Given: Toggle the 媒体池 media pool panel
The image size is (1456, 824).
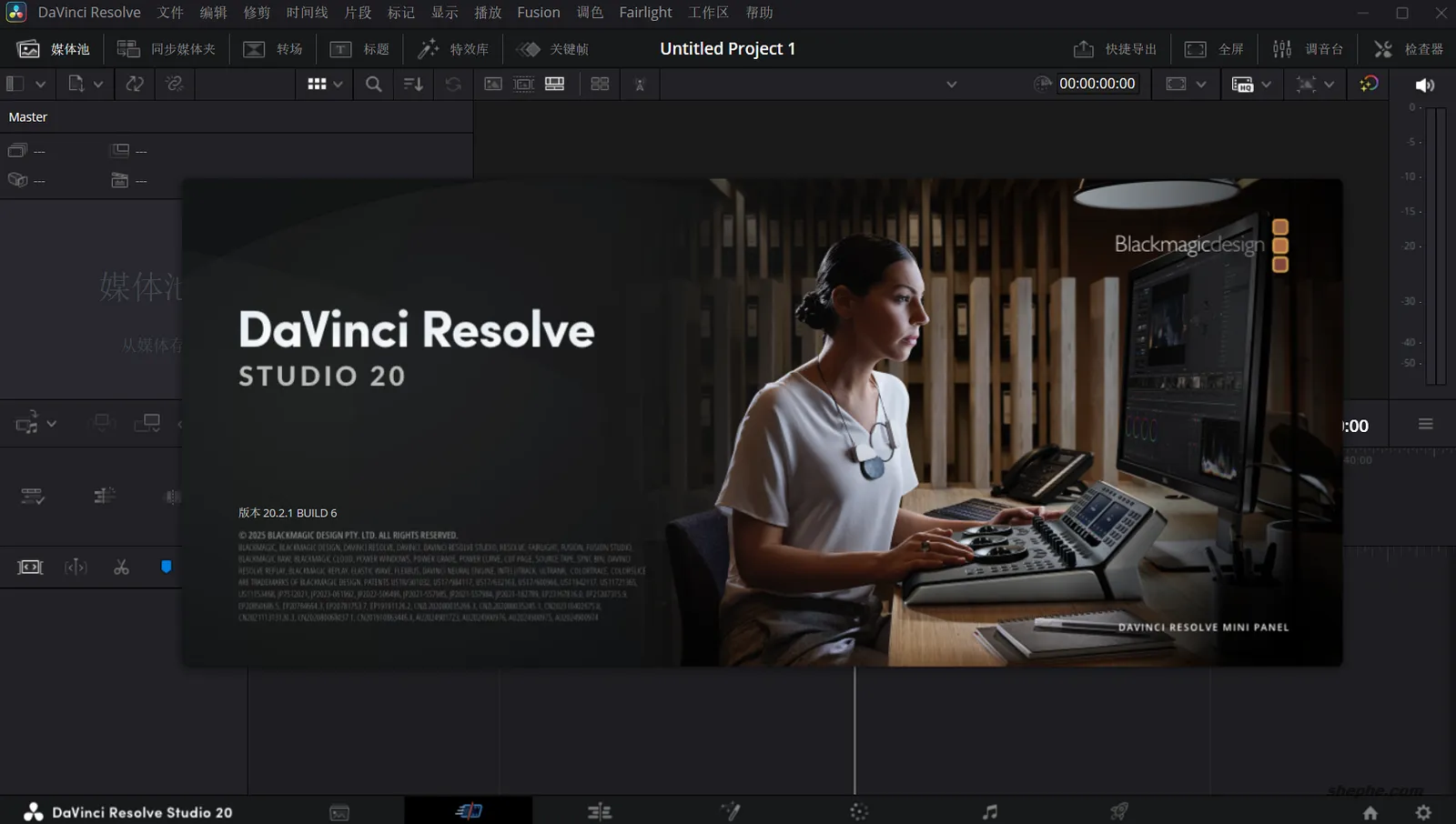Looking at the screenshot, I should click(54, 49).
